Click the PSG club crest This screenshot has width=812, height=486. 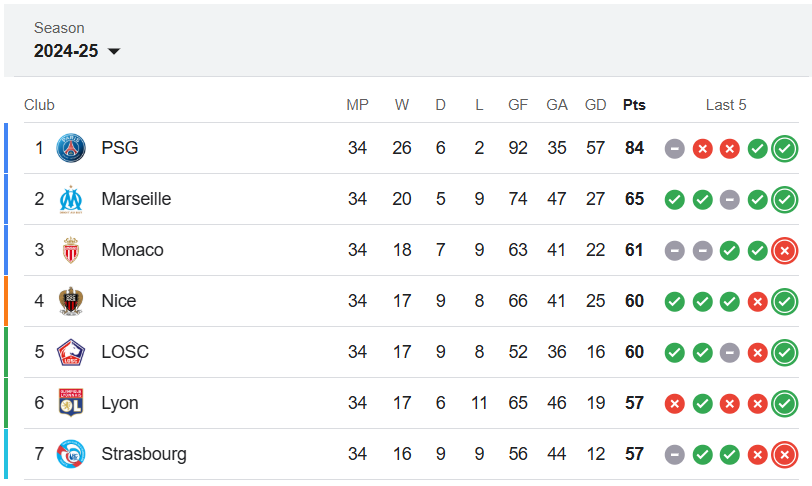(x=71, y=148)
